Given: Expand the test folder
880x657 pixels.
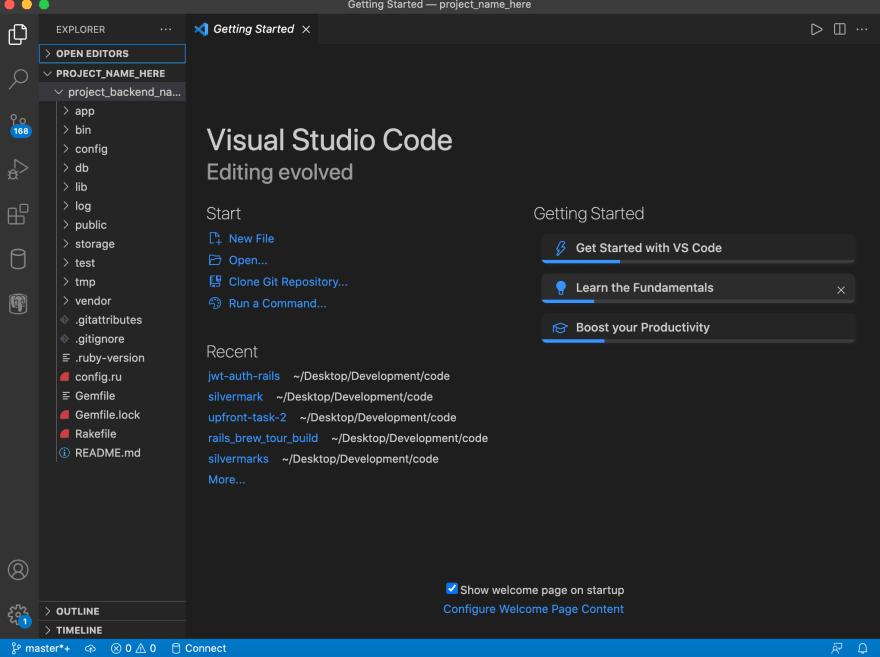Looking at the screenshot, I should tap(112, 263).
